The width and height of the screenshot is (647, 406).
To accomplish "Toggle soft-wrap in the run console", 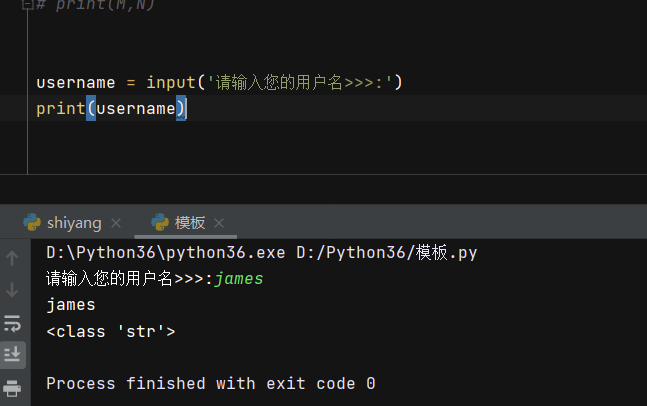I will click(12, 322).
